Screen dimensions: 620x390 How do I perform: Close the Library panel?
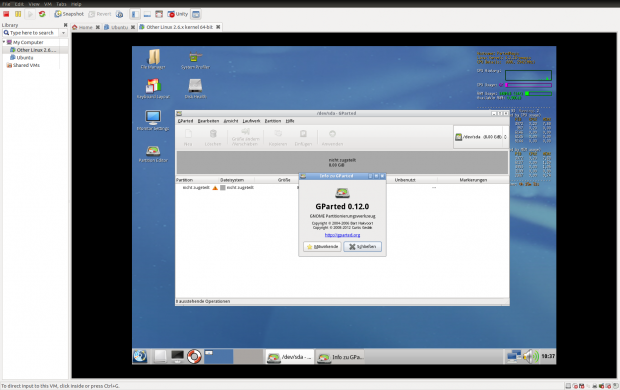[x=65, y=25]
